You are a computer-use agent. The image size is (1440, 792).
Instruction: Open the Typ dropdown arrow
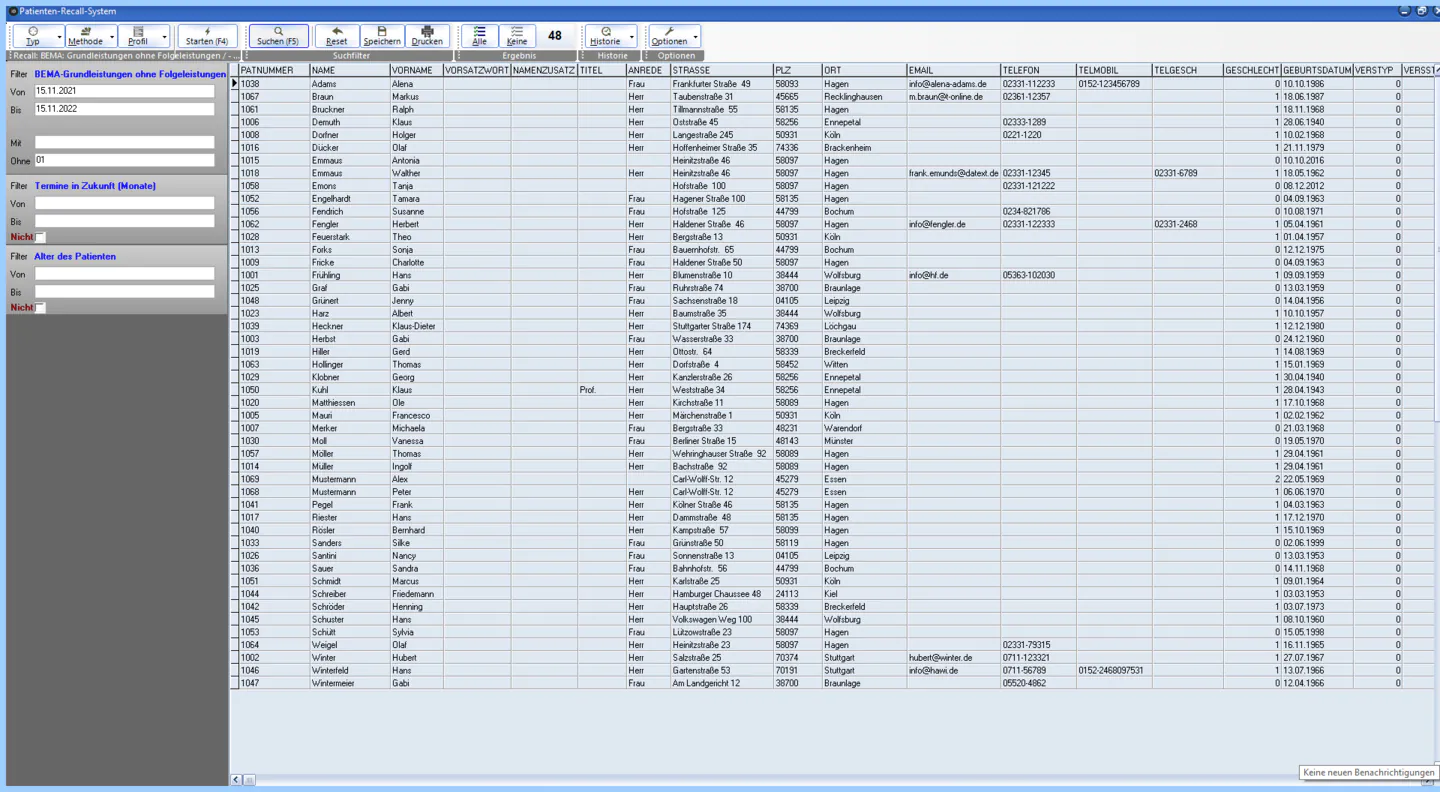point(59,37)
